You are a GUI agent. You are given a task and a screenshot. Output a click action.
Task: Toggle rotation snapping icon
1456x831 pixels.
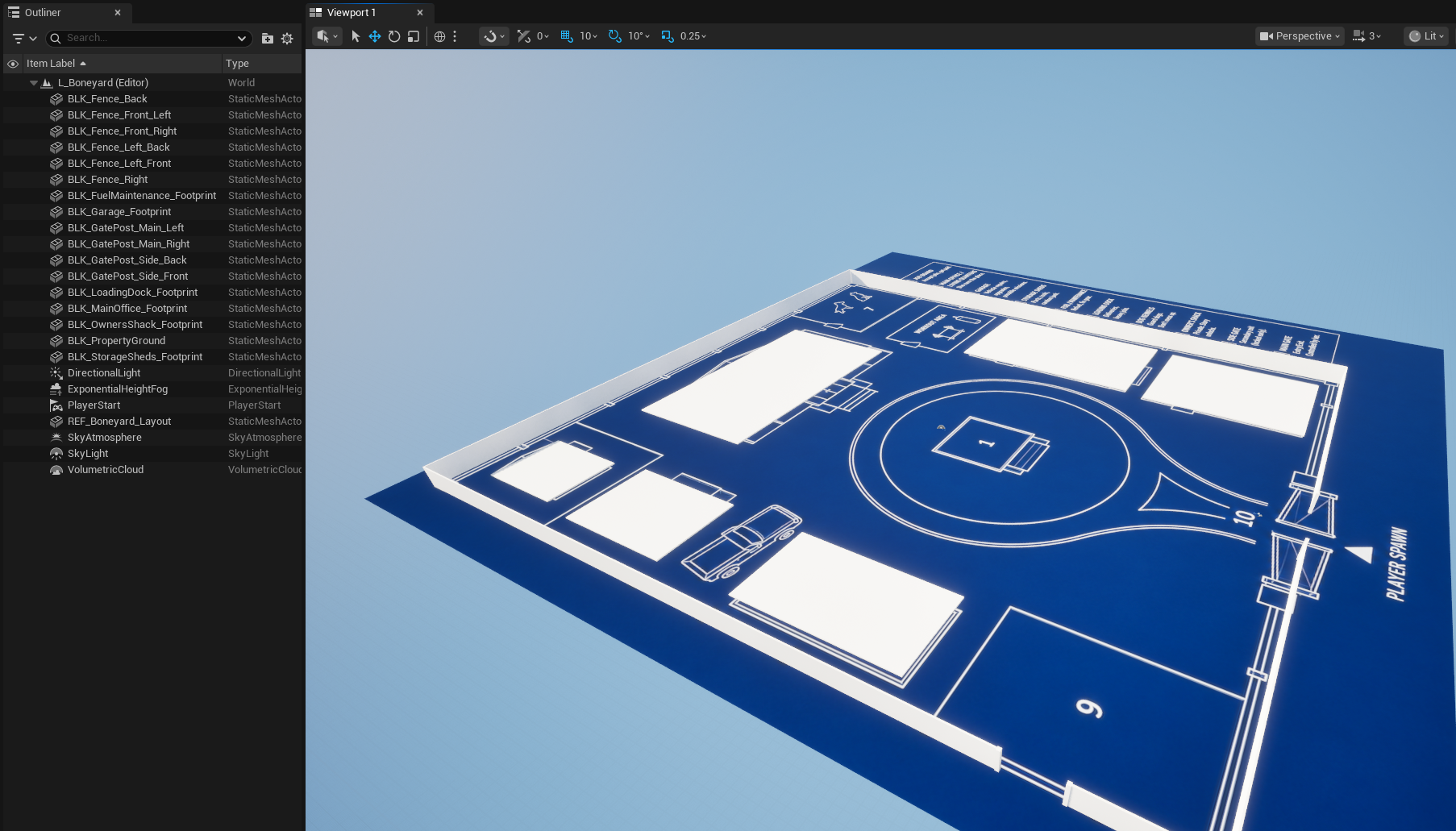(x=615, y=36)
